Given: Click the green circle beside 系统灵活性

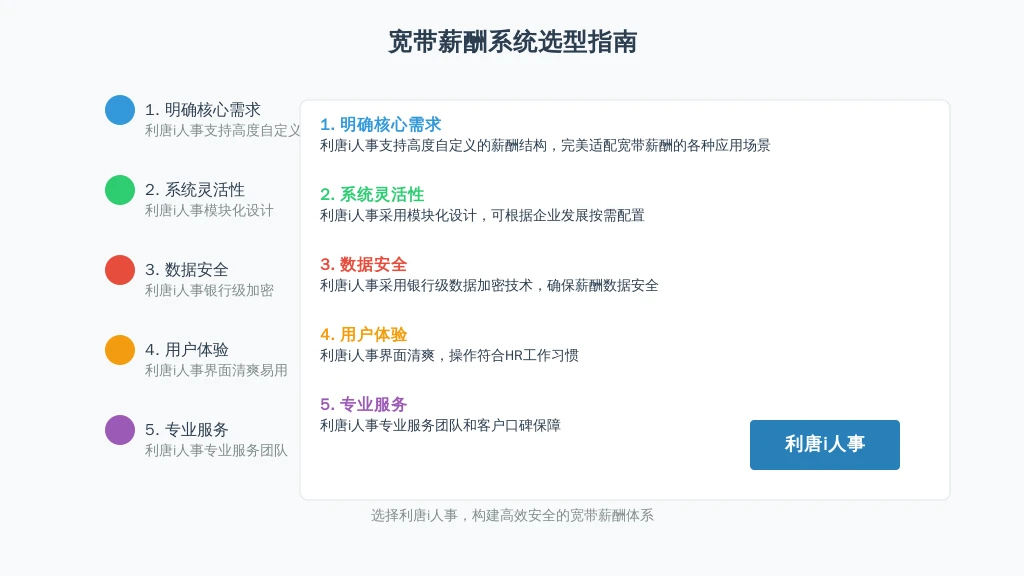Looking at the screenshot, I should coord(120,190).
